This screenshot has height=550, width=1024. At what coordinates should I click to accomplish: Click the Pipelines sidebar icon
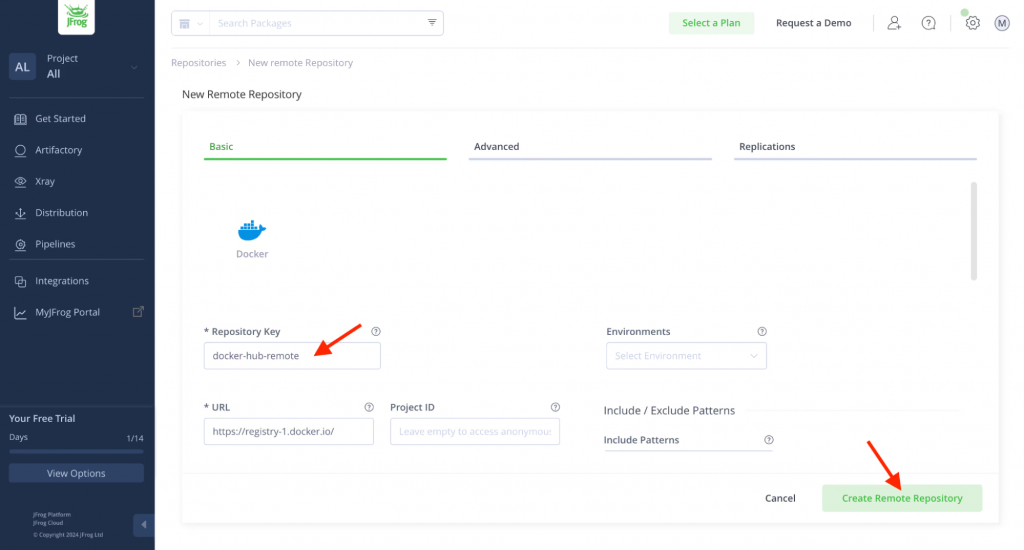pyautogui.click(x=20, y=244)
